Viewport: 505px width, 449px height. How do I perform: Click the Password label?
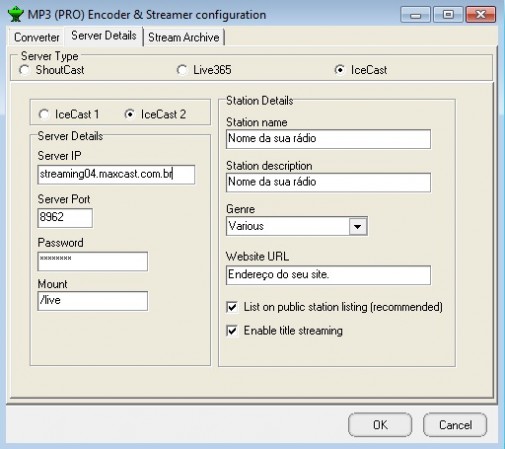60,243
